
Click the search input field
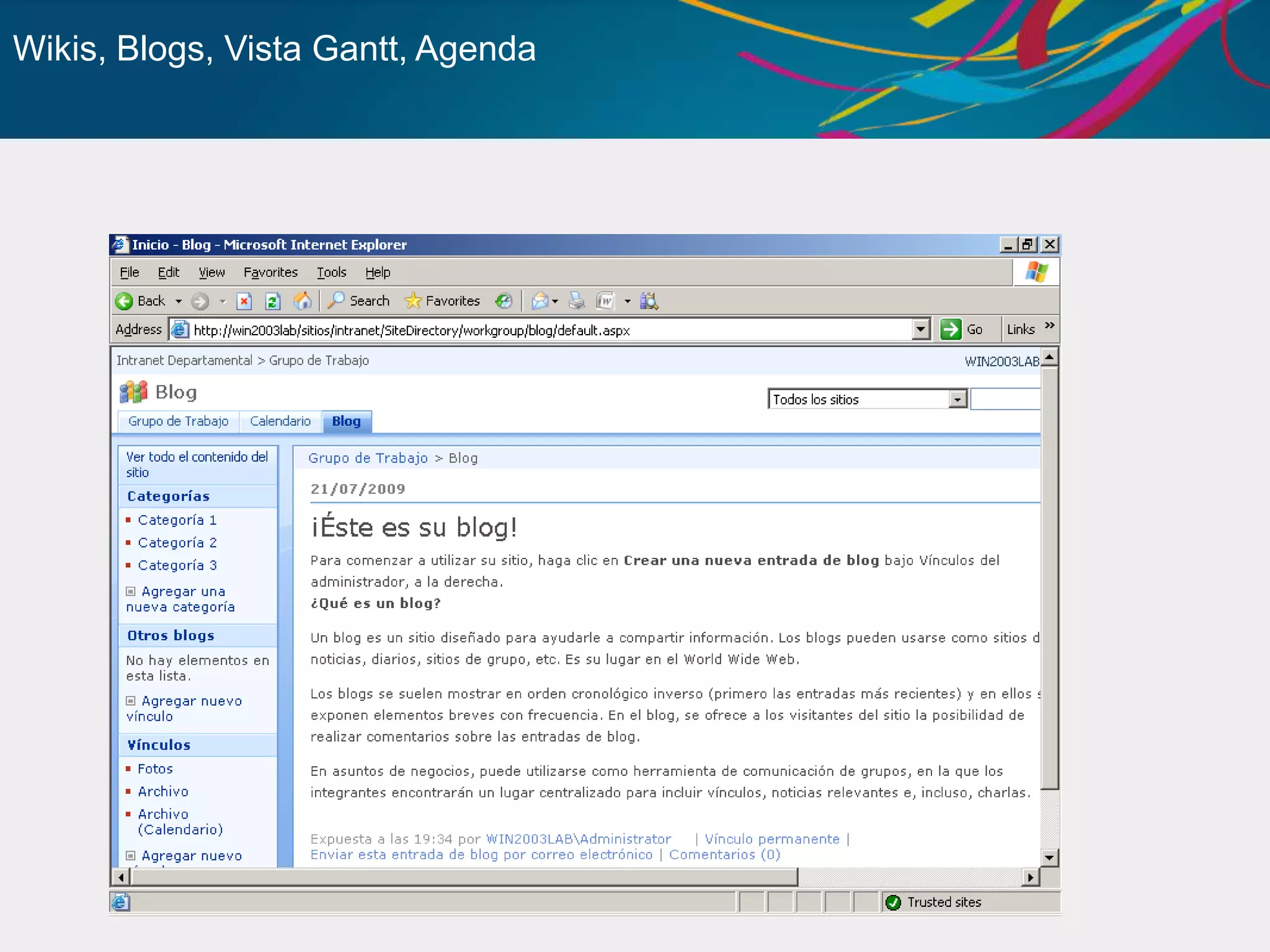point(1005,399)
